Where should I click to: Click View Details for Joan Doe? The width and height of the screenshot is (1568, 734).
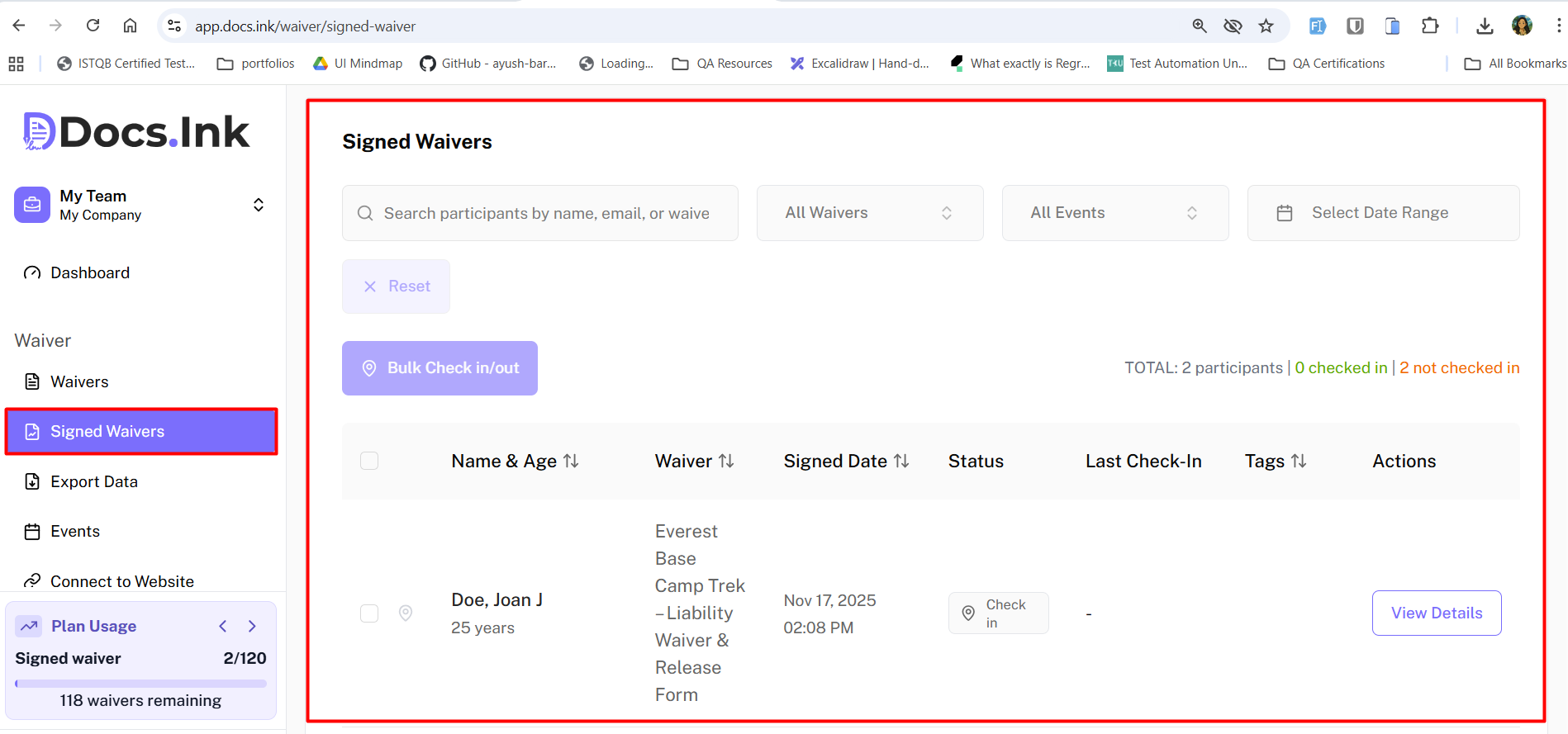(x=1436, y=613)
